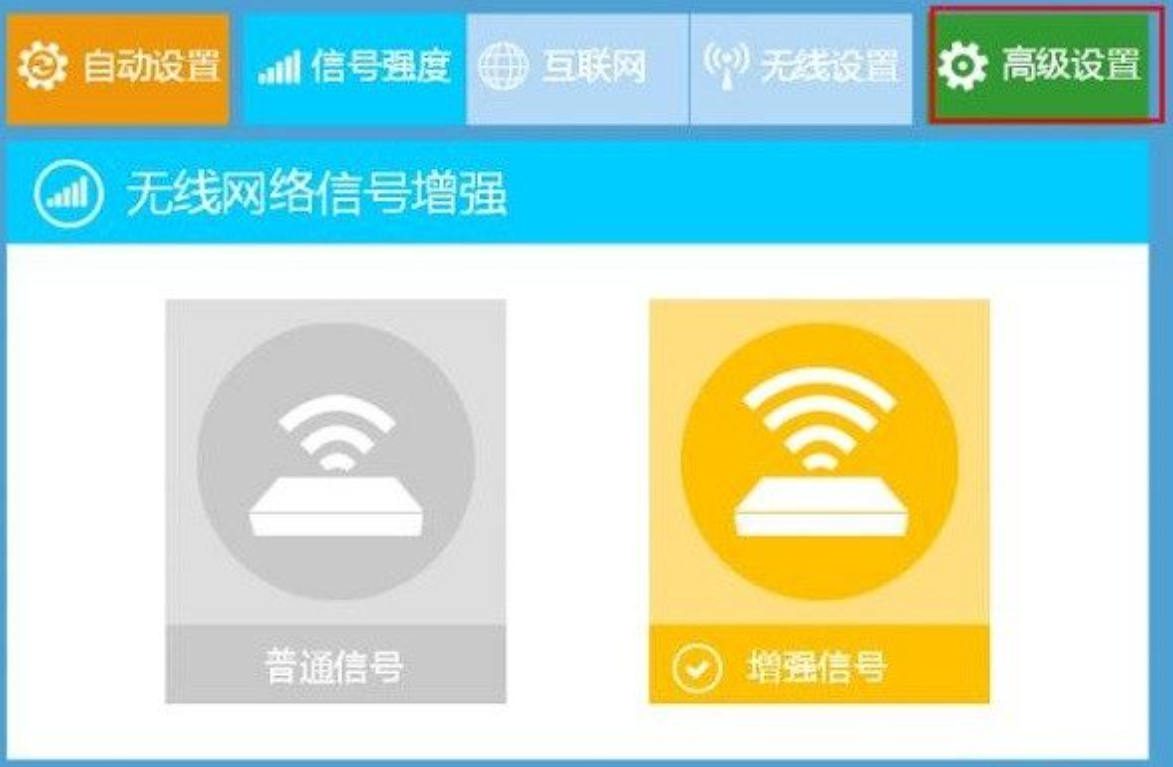Click the yellow router circle icon
This screenshot has height=767, width=1173.
tap(820, 461)
